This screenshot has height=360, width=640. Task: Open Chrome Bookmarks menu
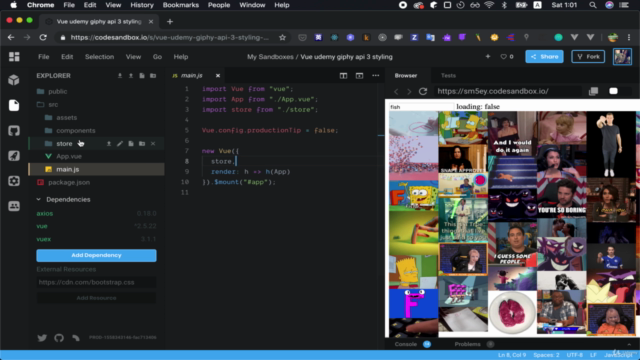(x=181, y=5)
